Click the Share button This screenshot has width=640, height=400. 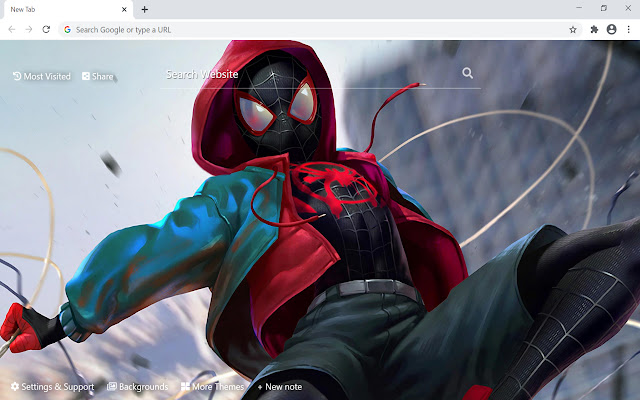98,76
